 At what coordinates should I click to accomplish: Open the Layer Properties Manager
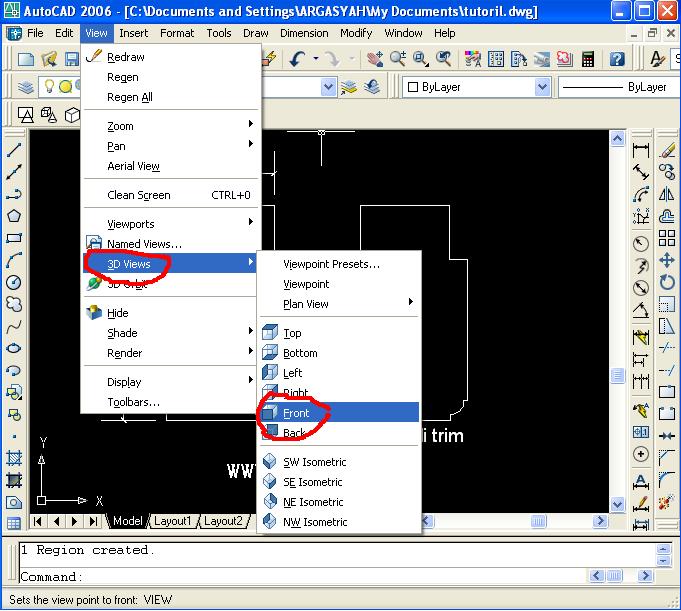coord(26,87)
